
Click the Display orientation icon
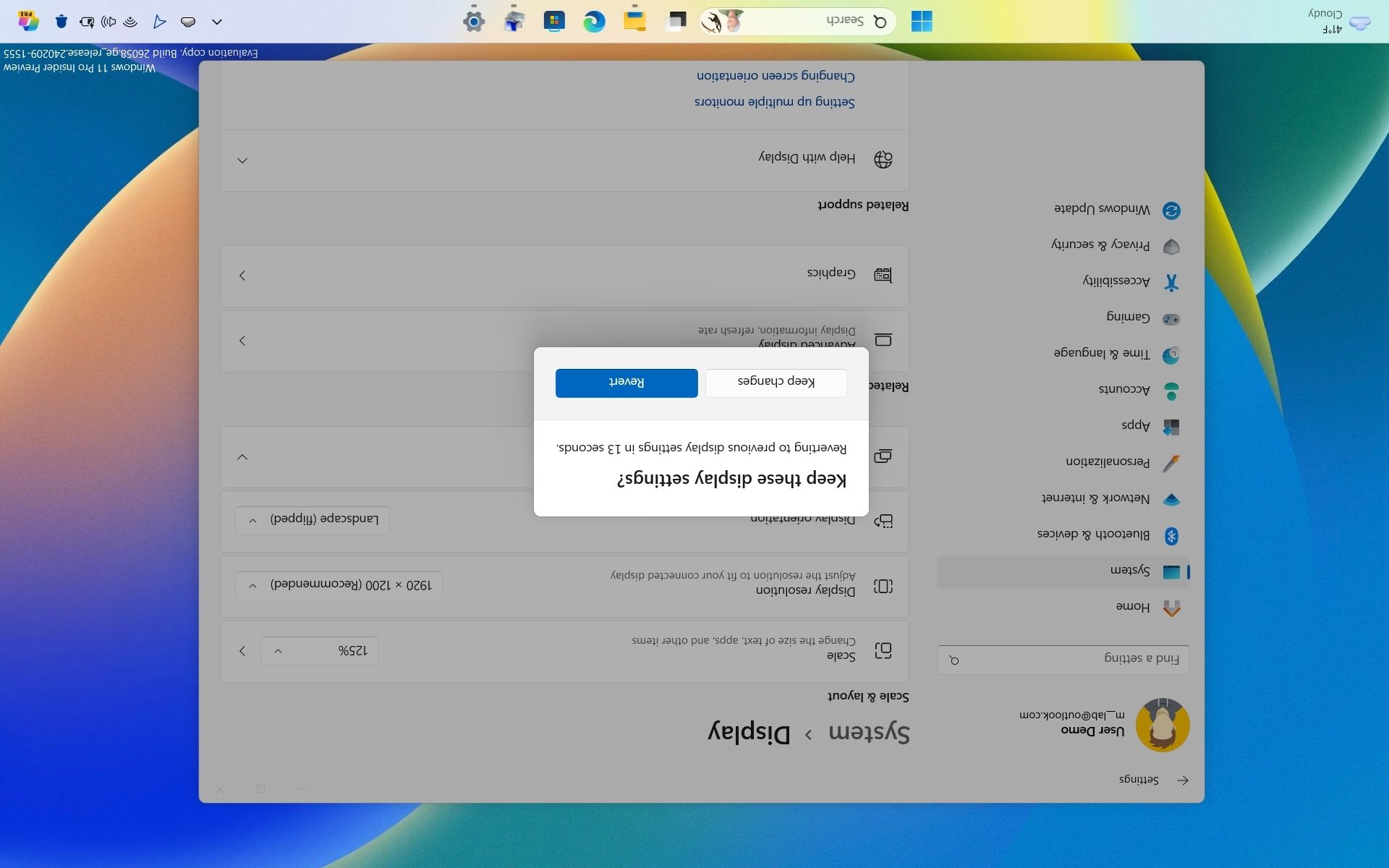coord(884,520)
